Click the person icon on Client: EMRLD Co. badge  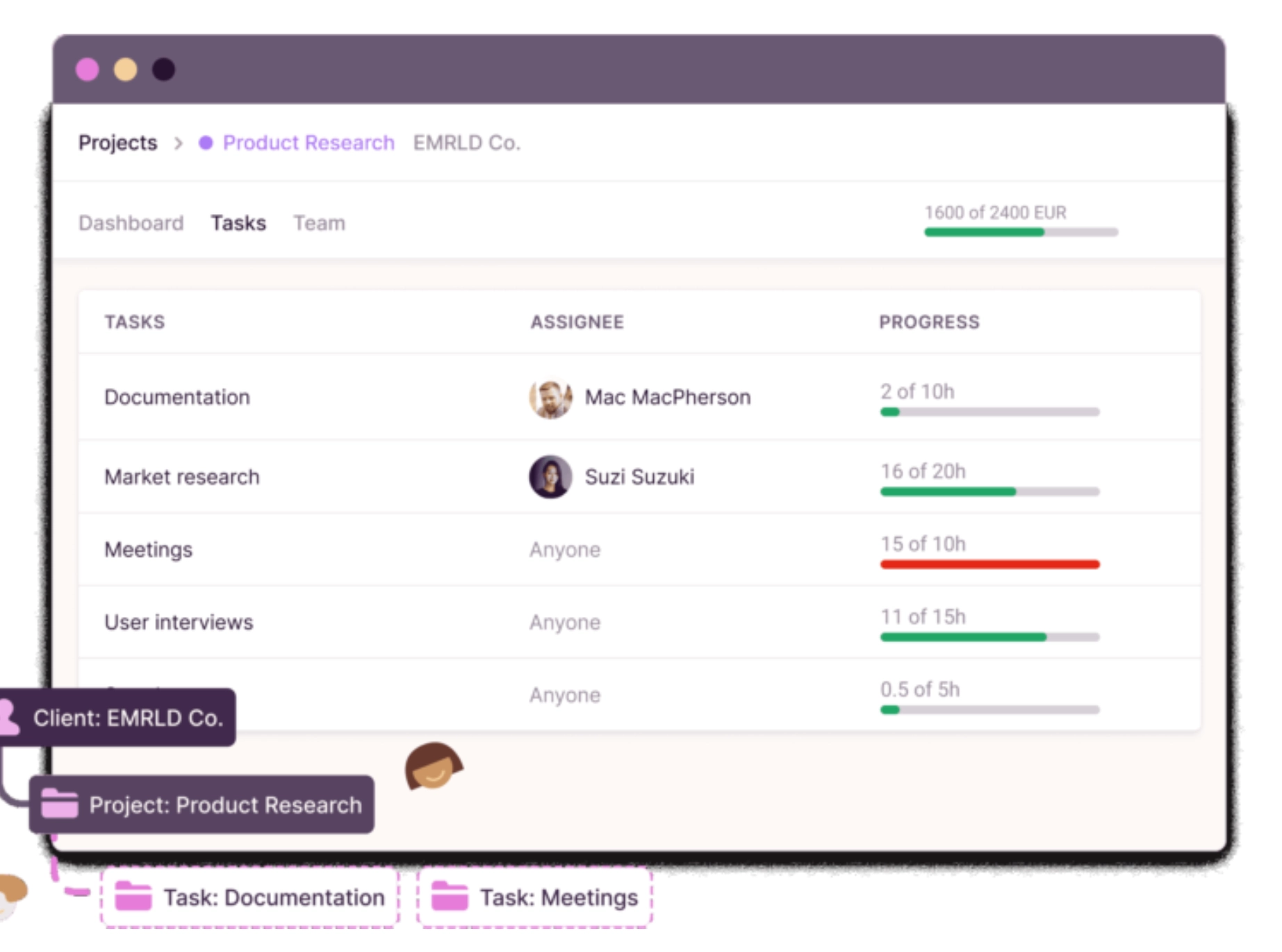(10, 717)
